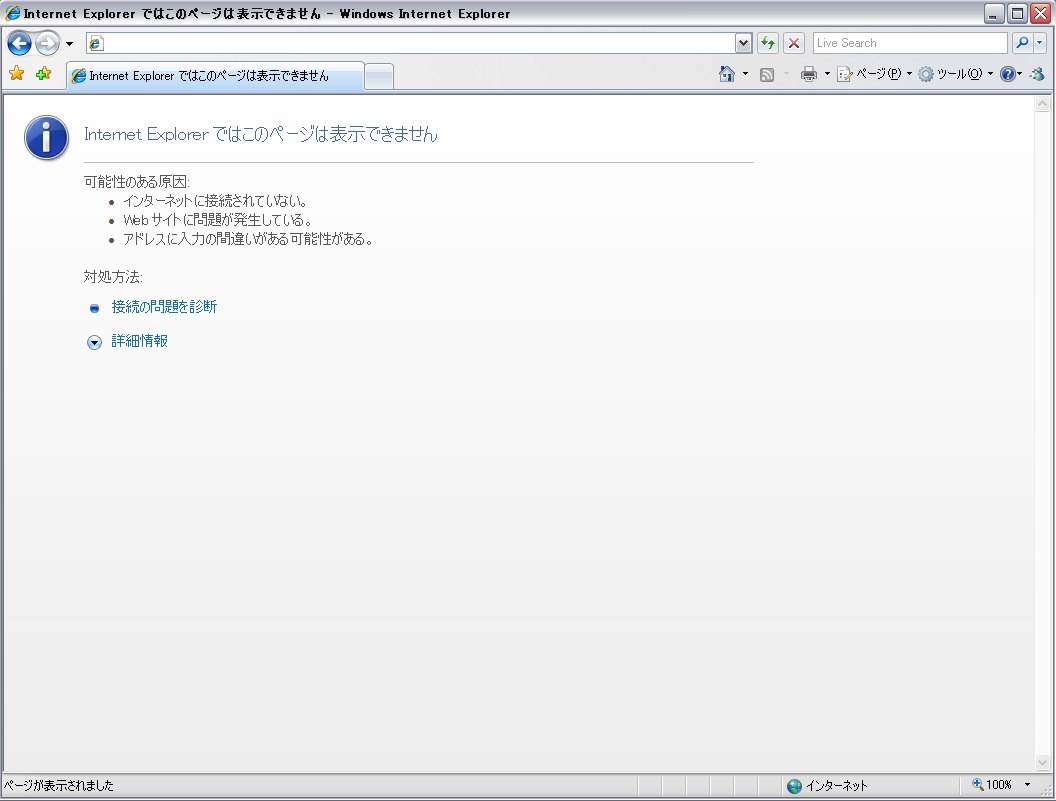Click the Forward navigation arrow
1056x801 pixels.
(x=47, y=44)
